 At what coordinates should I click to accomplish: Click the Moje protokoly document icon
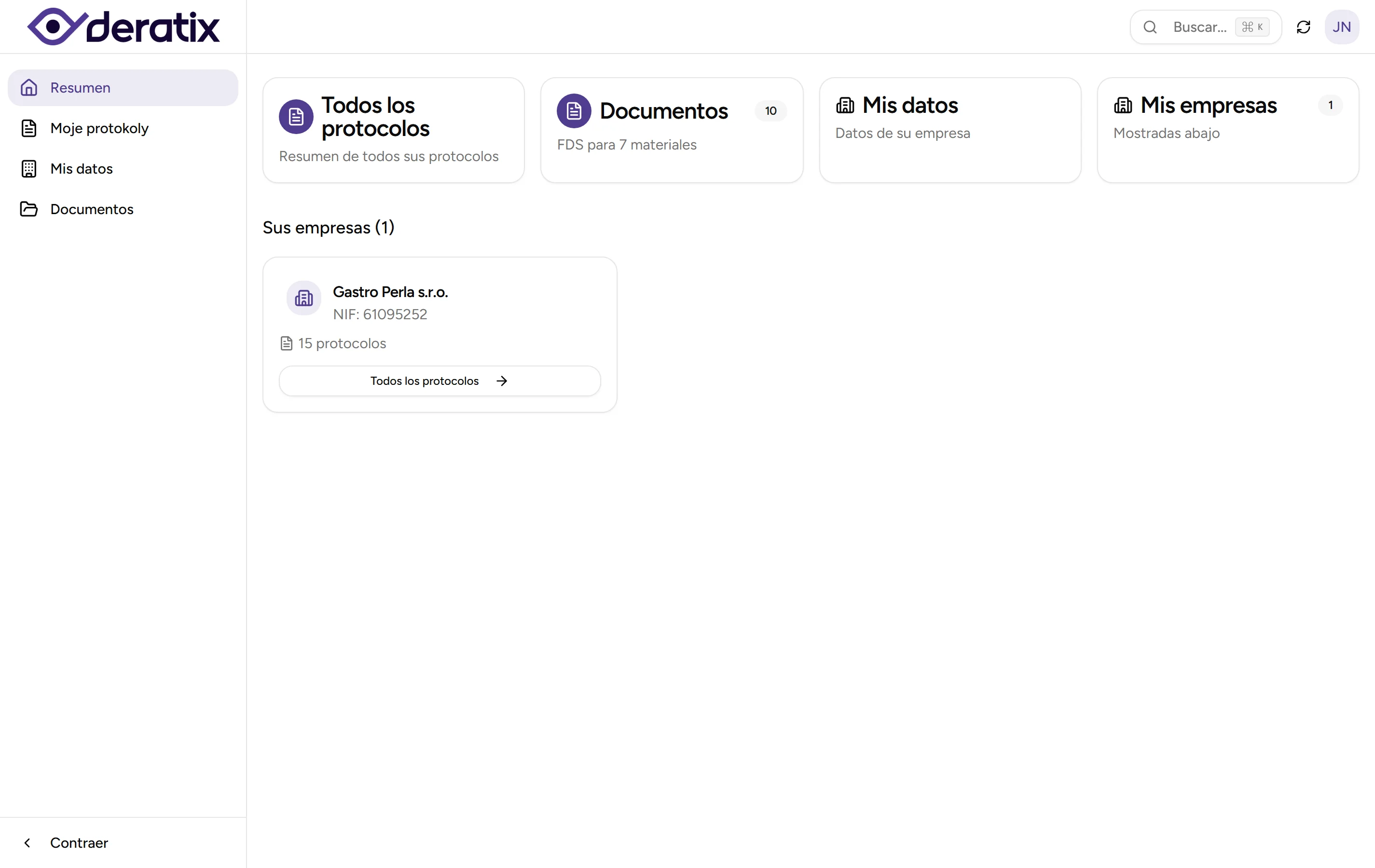[x=29, y=128]
